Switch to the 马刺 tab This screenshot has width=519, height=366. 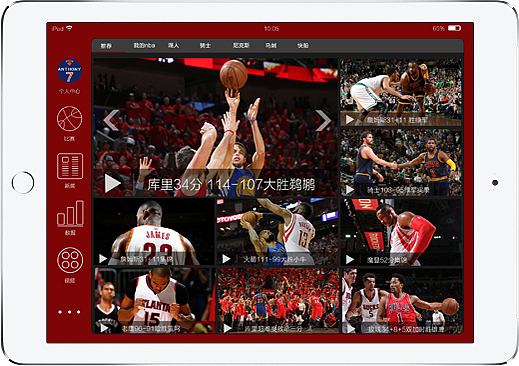pyautogui.click(x=271, y=45)
